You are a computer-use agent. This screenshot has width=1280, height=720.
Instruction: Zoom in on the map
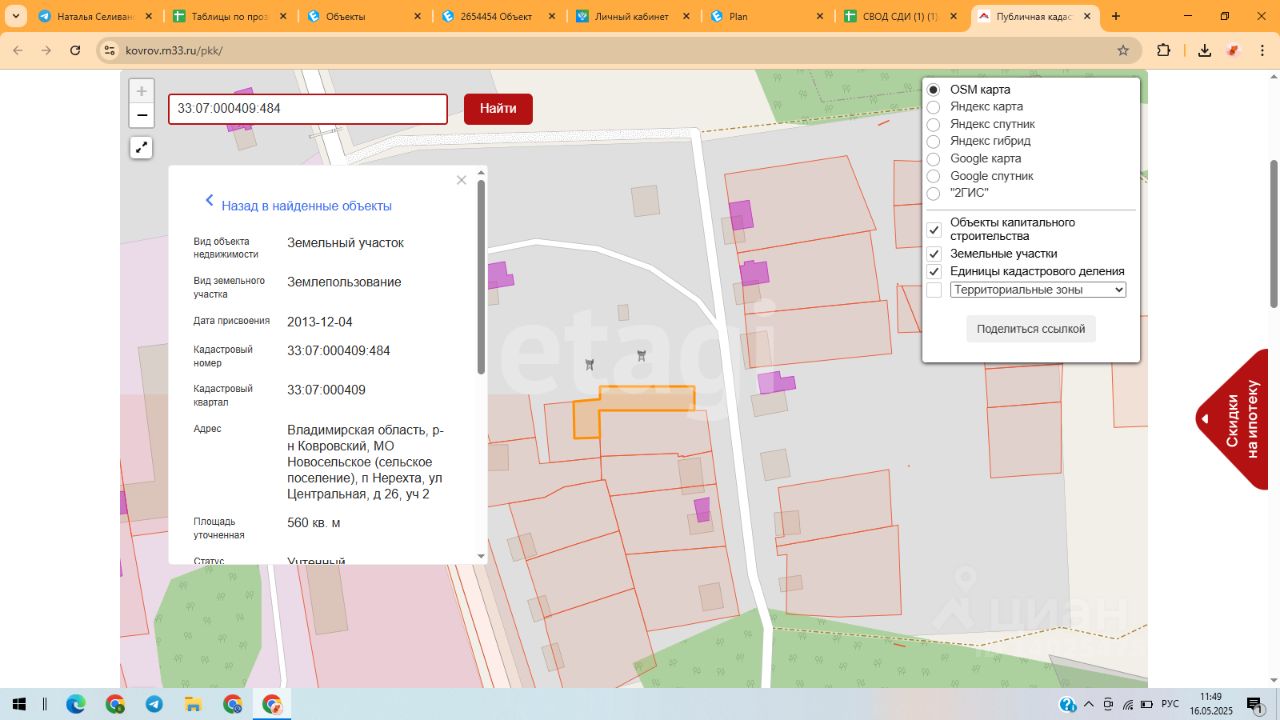pyautogui.click(x=142, y=91)
